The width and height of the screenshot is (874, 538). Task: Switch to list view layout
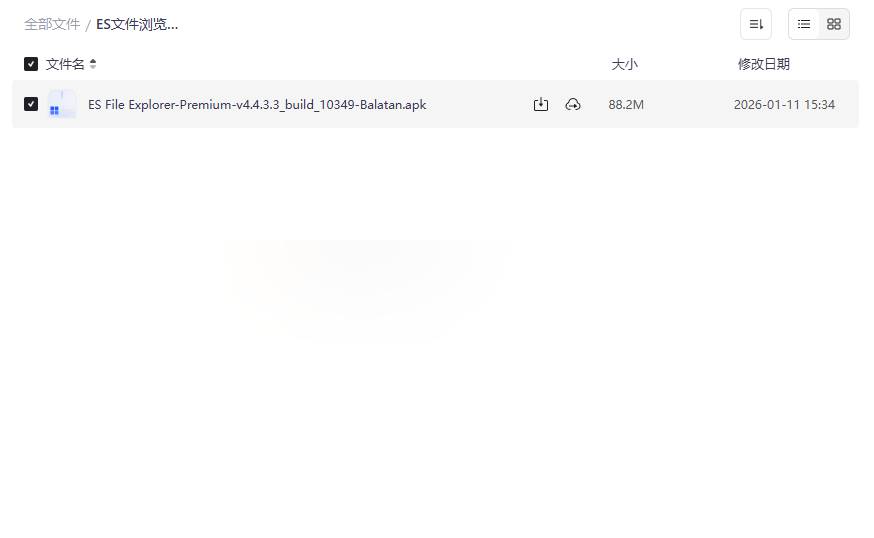(804, 24)
